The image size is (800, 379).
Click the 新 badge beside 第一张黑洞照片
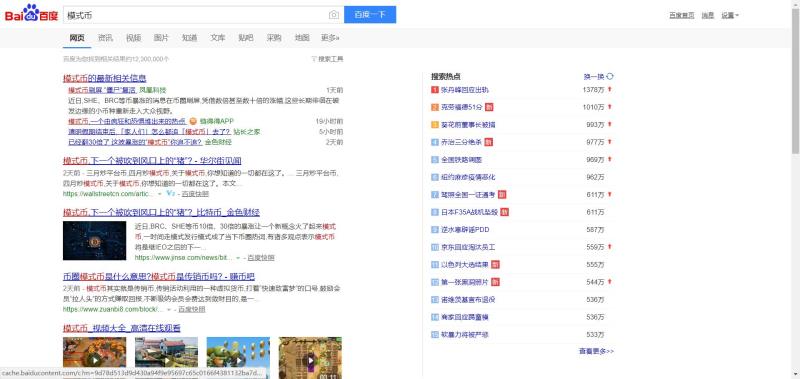[495, 282]
